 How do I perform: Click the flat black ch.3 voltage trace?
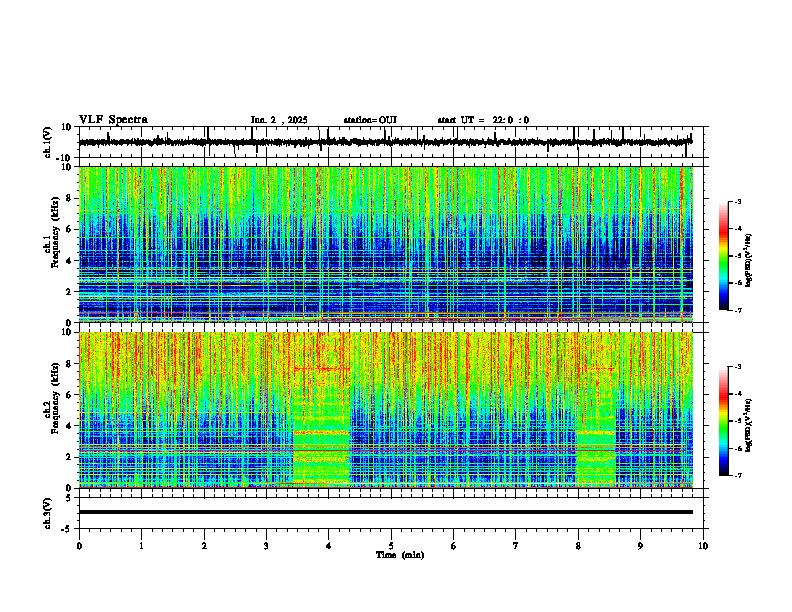pyautogui.click(x=385, y=512)
